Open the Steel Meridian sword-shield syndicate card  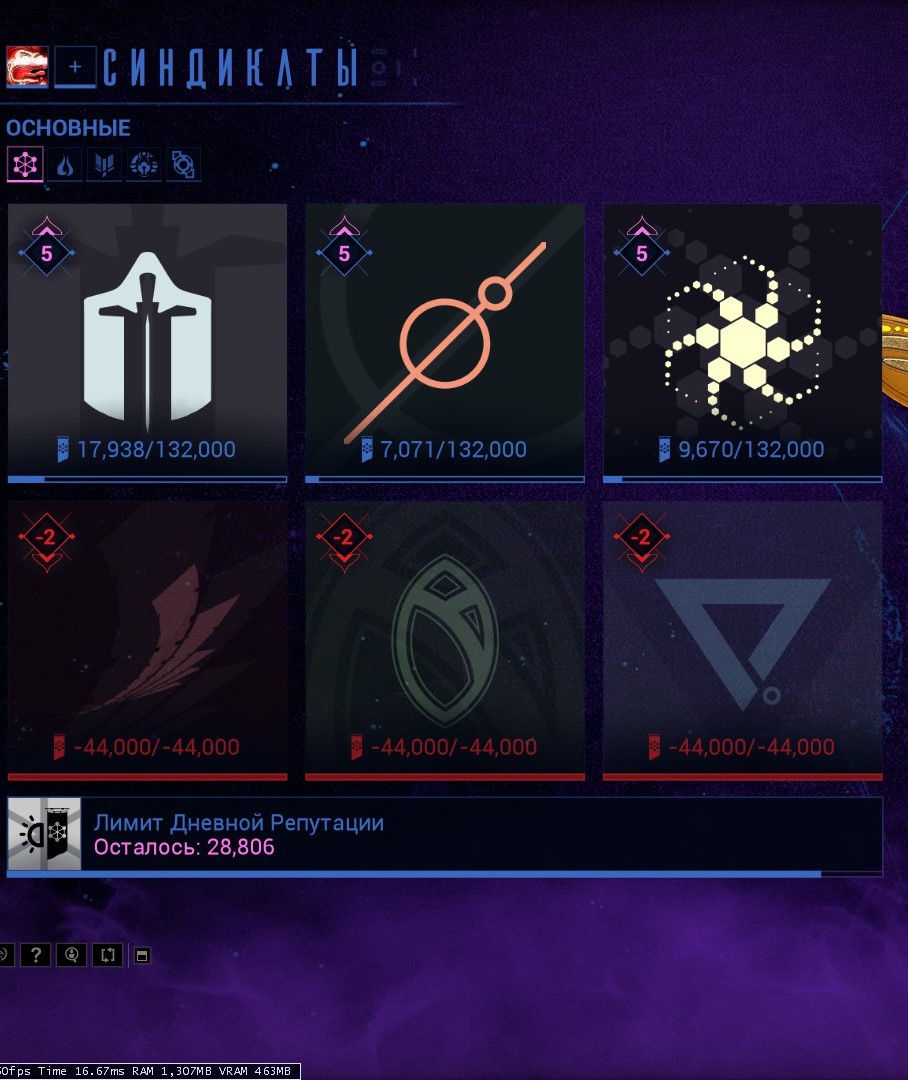[147, 343]
